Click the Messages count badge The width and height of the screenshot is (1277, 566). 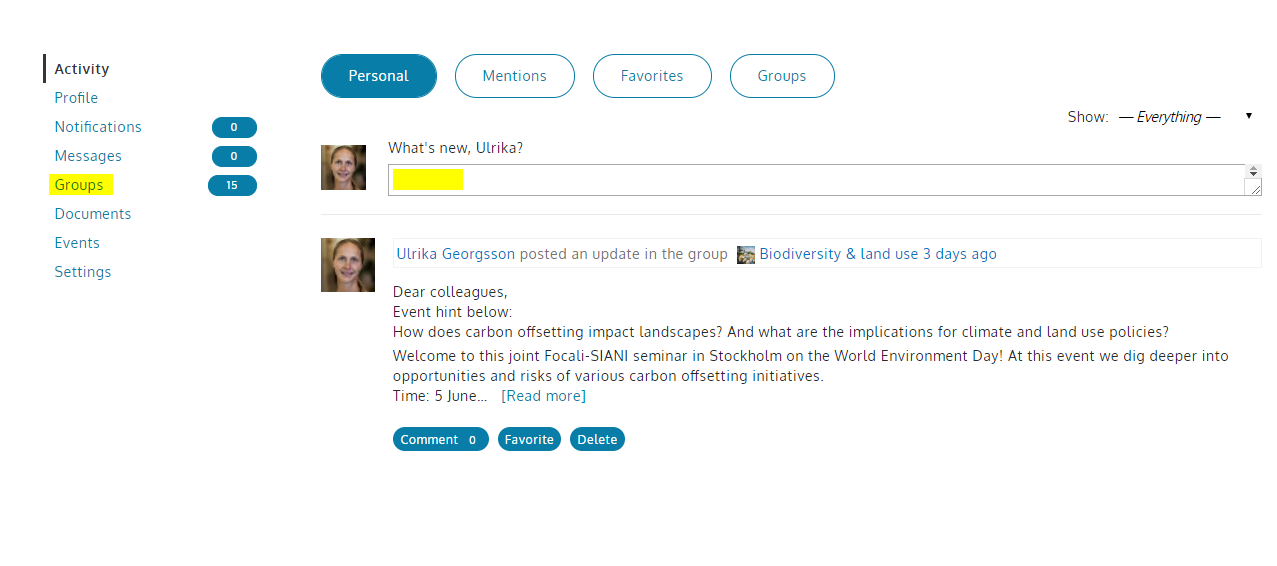point(234,156)
